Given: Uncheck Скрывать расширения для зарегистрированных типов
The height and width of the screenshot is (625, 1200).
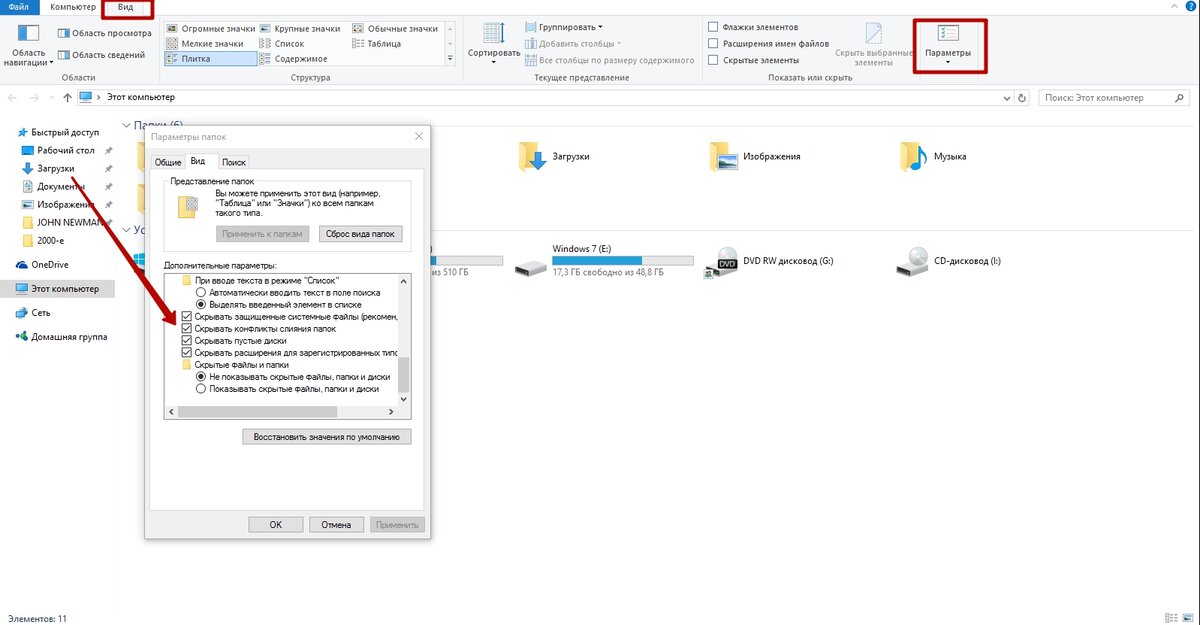Looking at the screenshot, I should coord(187,353).
